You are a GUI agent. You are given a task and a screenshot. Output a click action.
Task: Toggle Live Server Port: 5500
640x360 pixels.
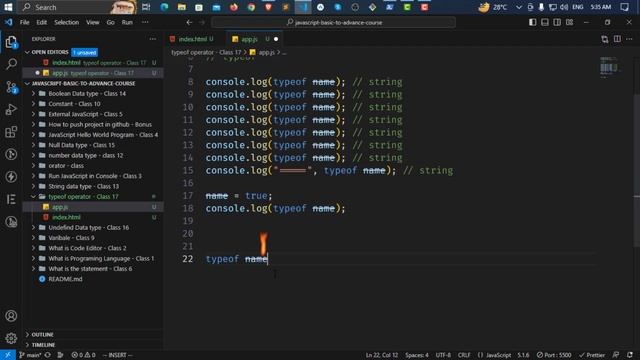tap(554, 355)
